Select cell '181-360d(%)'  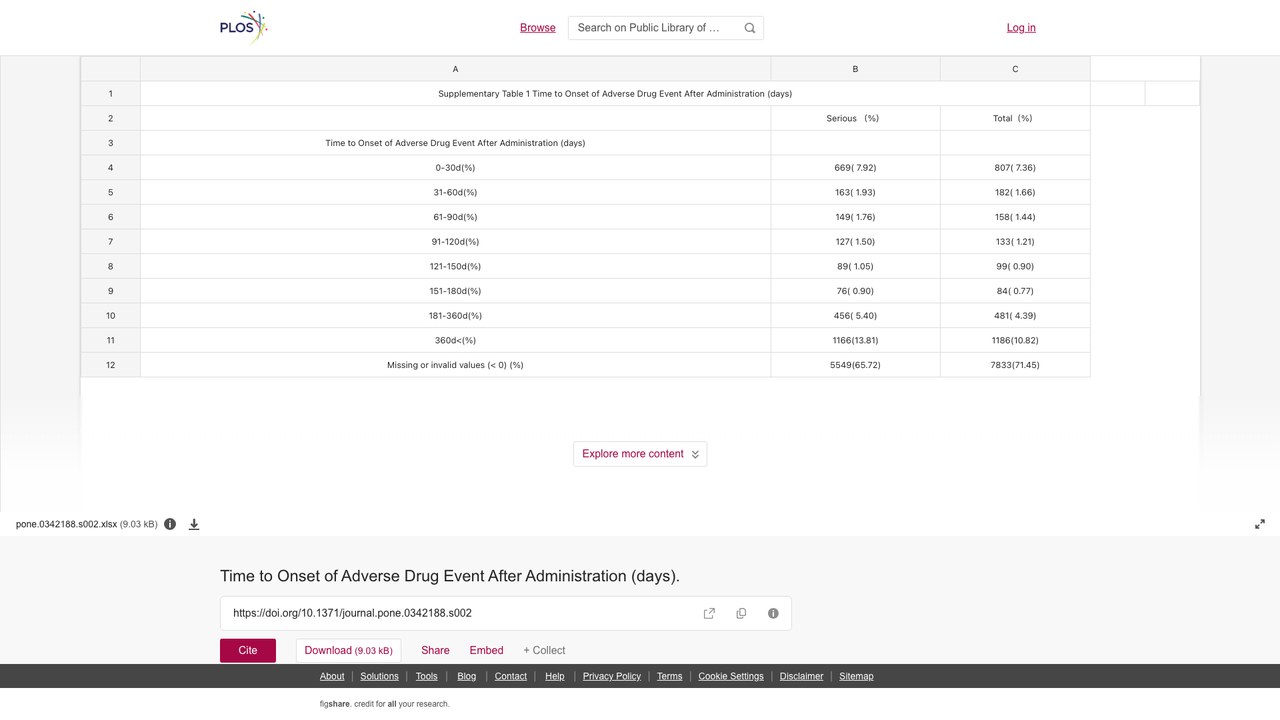pyautogui.click(x=455, y=316)
